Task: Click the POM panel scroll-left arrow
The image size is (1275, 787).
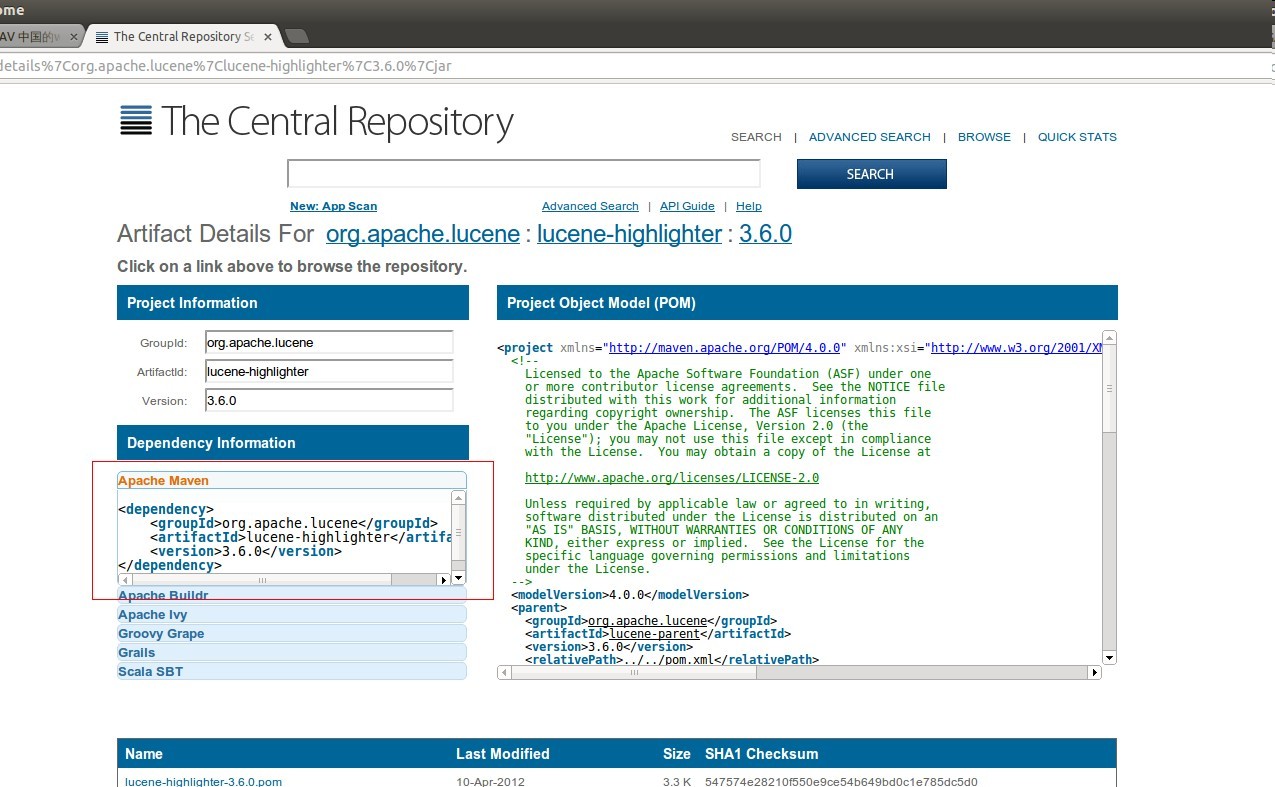Action: pyautogui.click(x=504, y=673)
